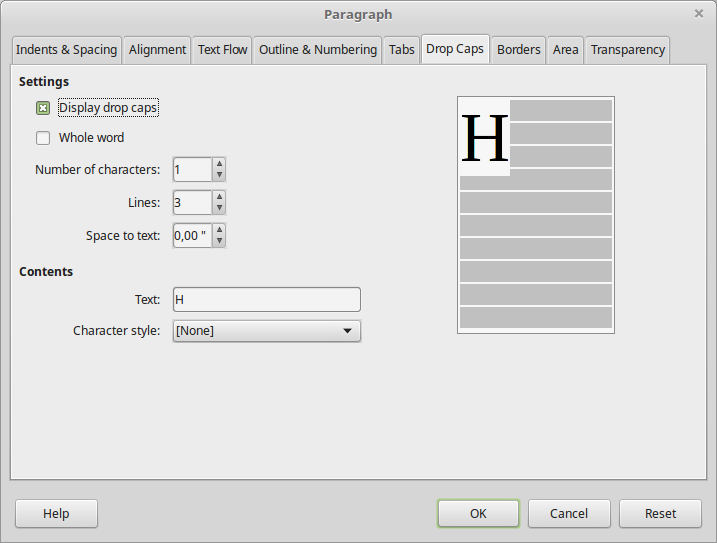Confirm with the OK button
Image resolution: width=717 pixels, height=543 pixels.
click(478, 514)
